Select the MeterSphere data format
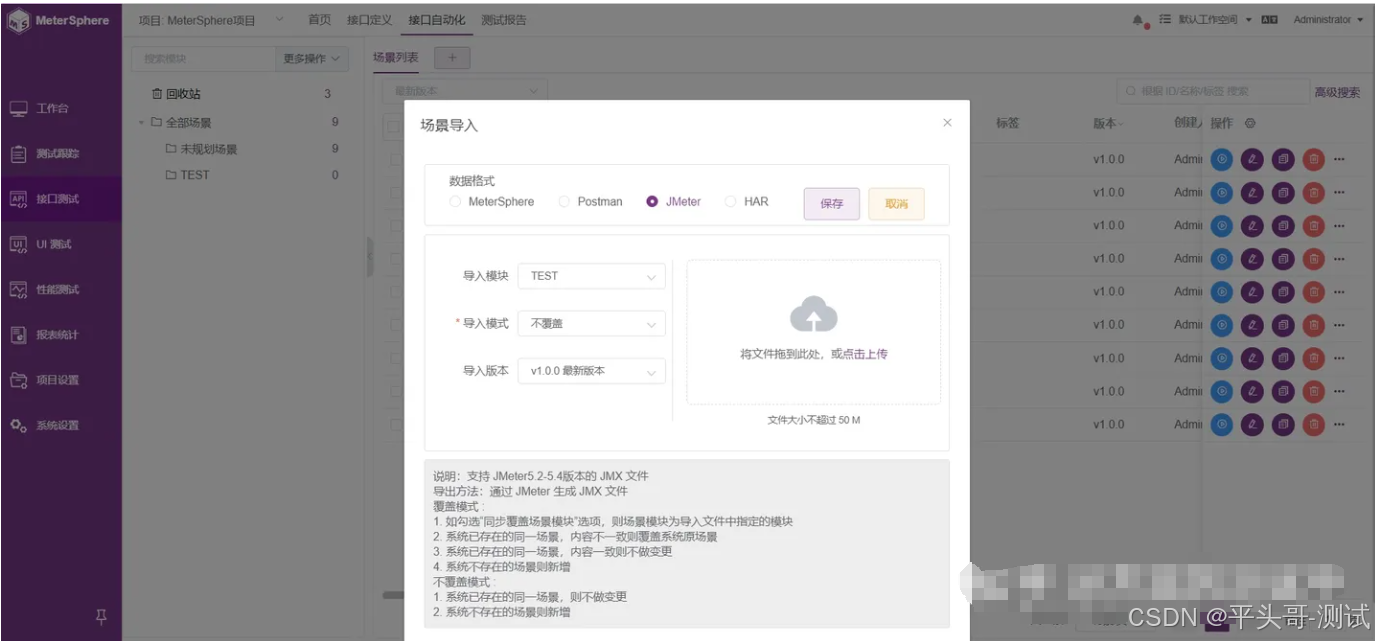The height and width of the screenshot is (641, 1375). click(492, 202)
